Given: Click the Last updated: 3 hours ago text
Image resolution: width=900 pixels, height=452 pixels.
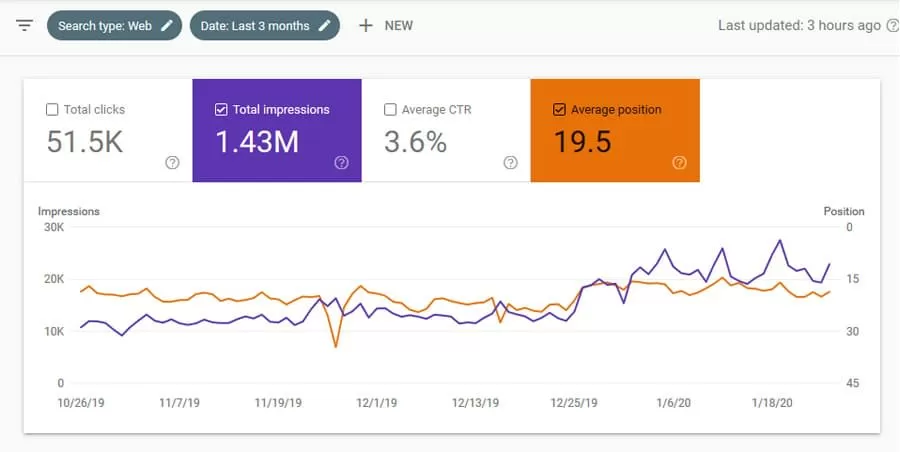Looking at the screenshot, I should click(x=799, y=26).
